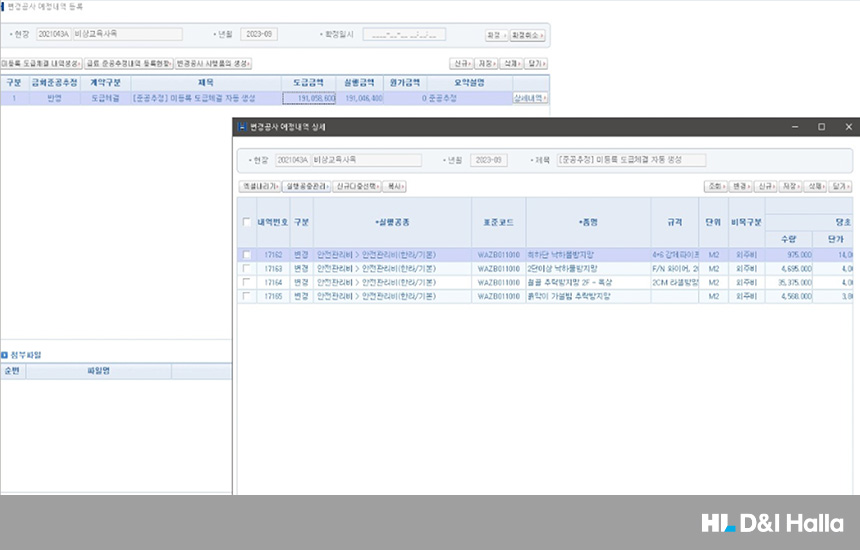Screen dimensions: 860x550
Task: Maximize the 변경공사 예정내역 상세 window
Action: (x=821, y=127)
